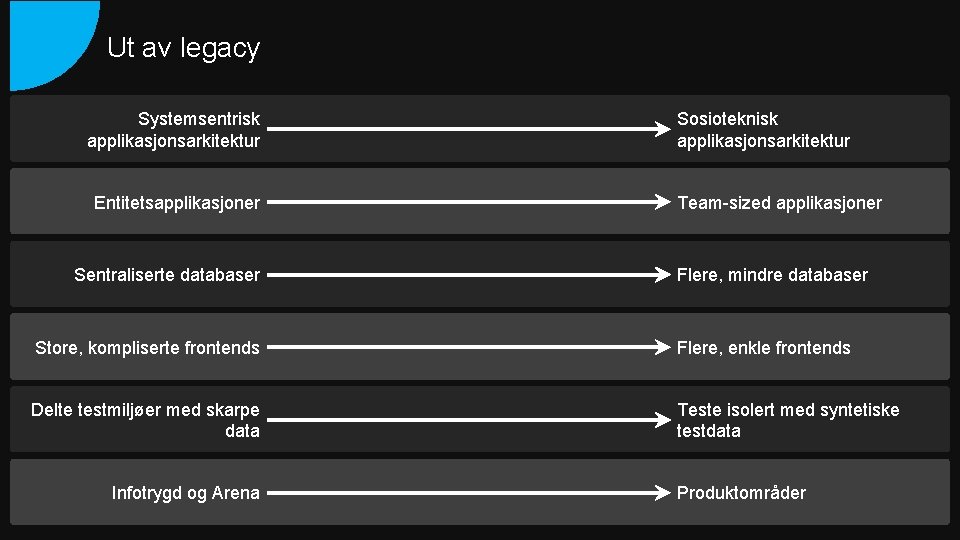Click the arrow pointing to Flere, mindre databaser
Image resolution: width=960 pixels, height=540 pixels.
(x=468, y=274)
